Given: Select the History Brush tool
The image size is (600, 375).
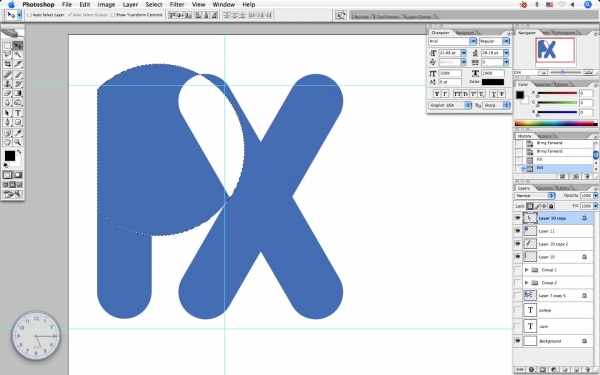Looking at the screenshot, I should tap(18, 84).
